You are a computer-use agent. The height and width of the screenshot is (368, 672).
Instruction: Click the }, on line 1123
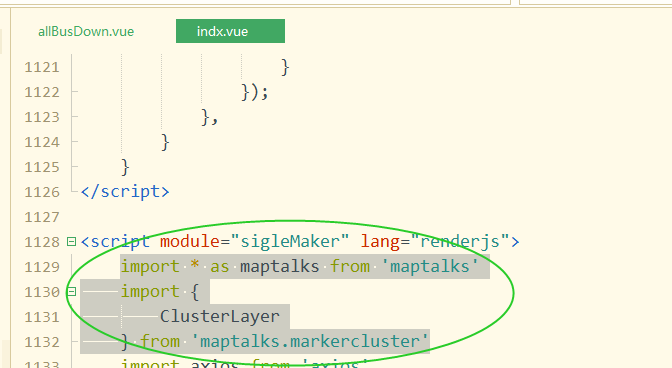tap(210, 117)
